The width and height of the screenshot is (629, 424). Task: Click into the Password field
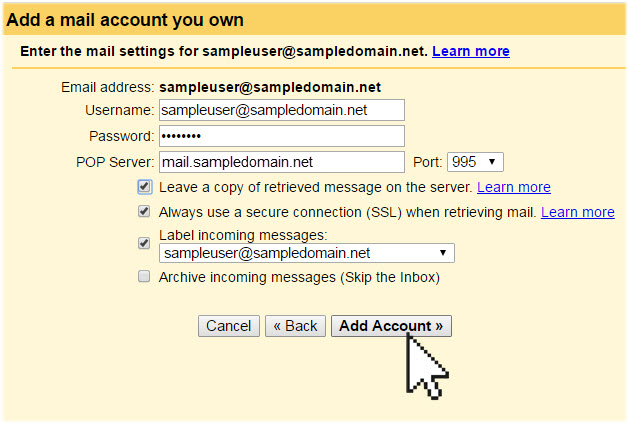(x=281, y=136)
